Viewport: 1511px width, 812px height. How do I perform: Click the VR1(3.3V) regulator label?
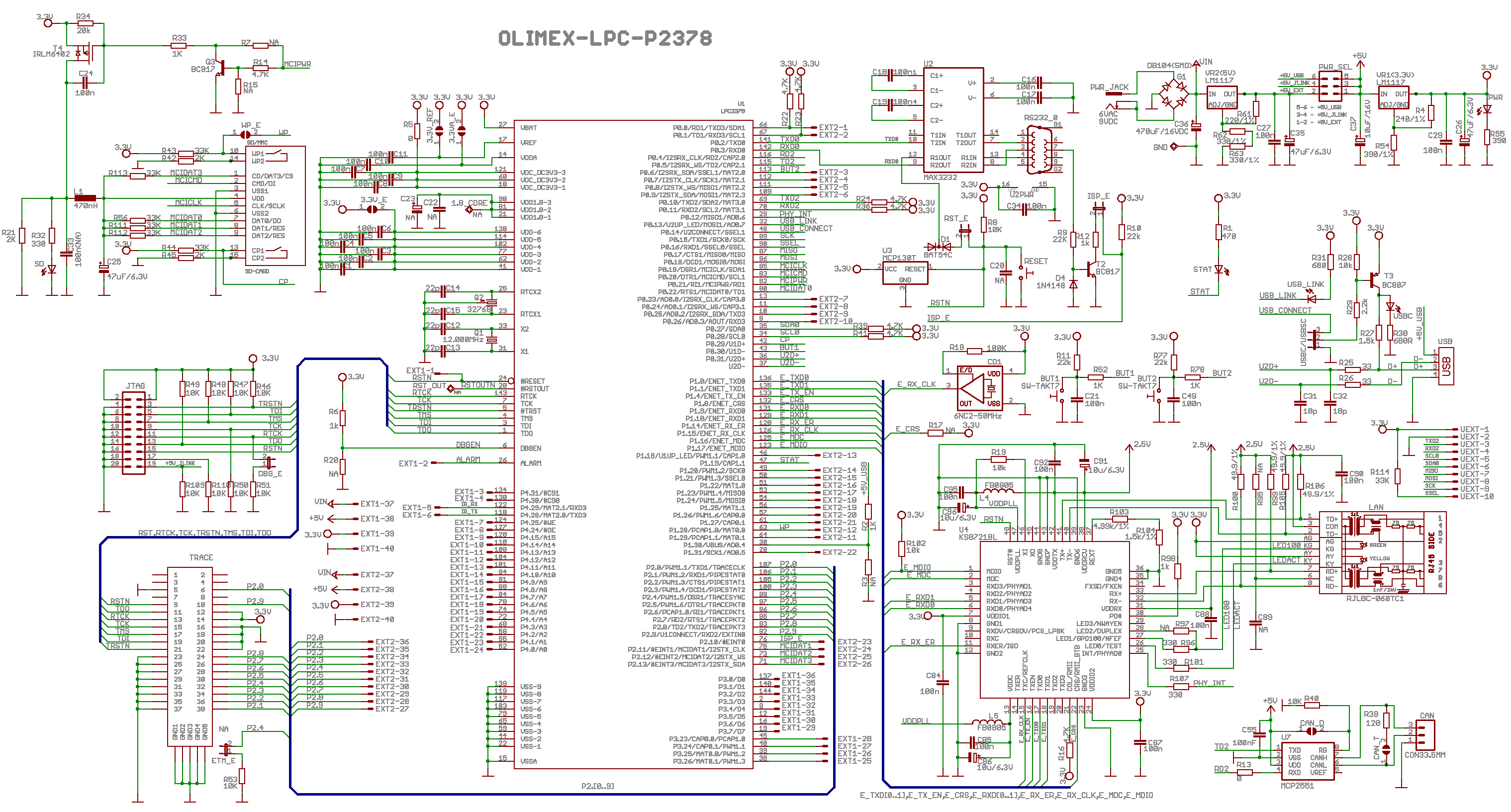click(x=1395, y=75)
